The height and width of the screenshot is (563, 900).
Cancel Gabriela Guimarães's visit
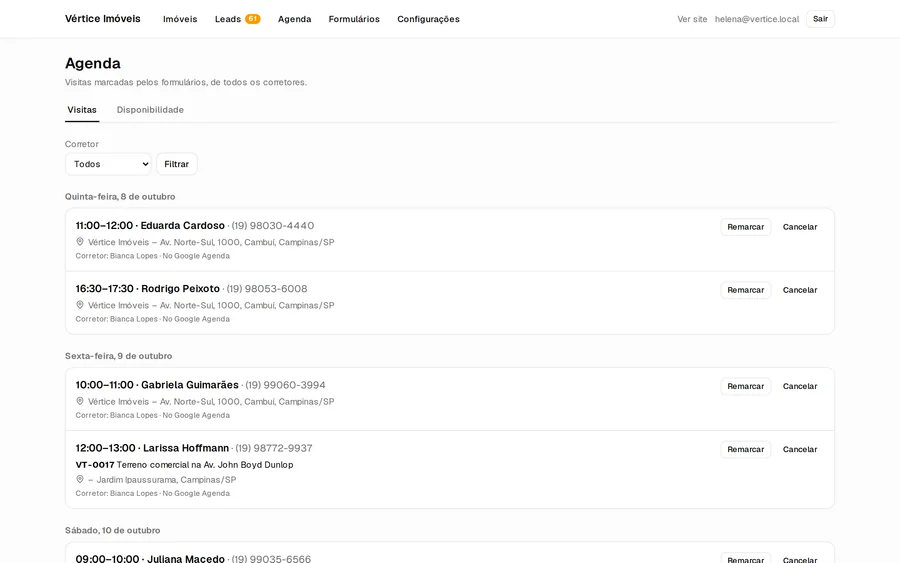(x=800, y=386)
